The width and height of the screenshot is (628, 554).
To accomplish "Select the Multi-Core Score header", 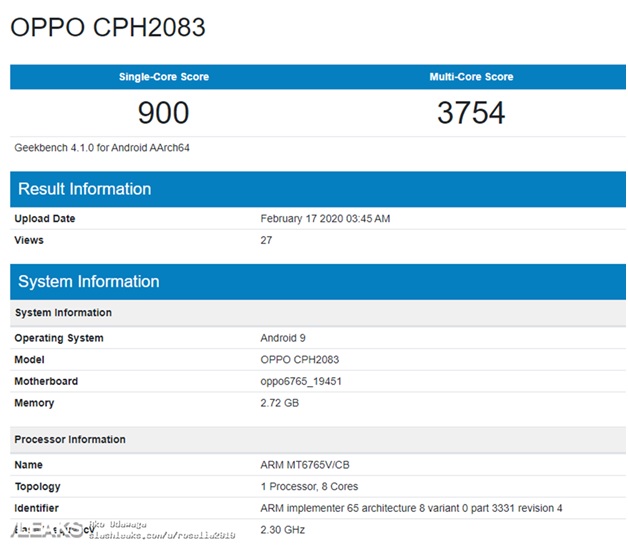I will tap(471, 77).
